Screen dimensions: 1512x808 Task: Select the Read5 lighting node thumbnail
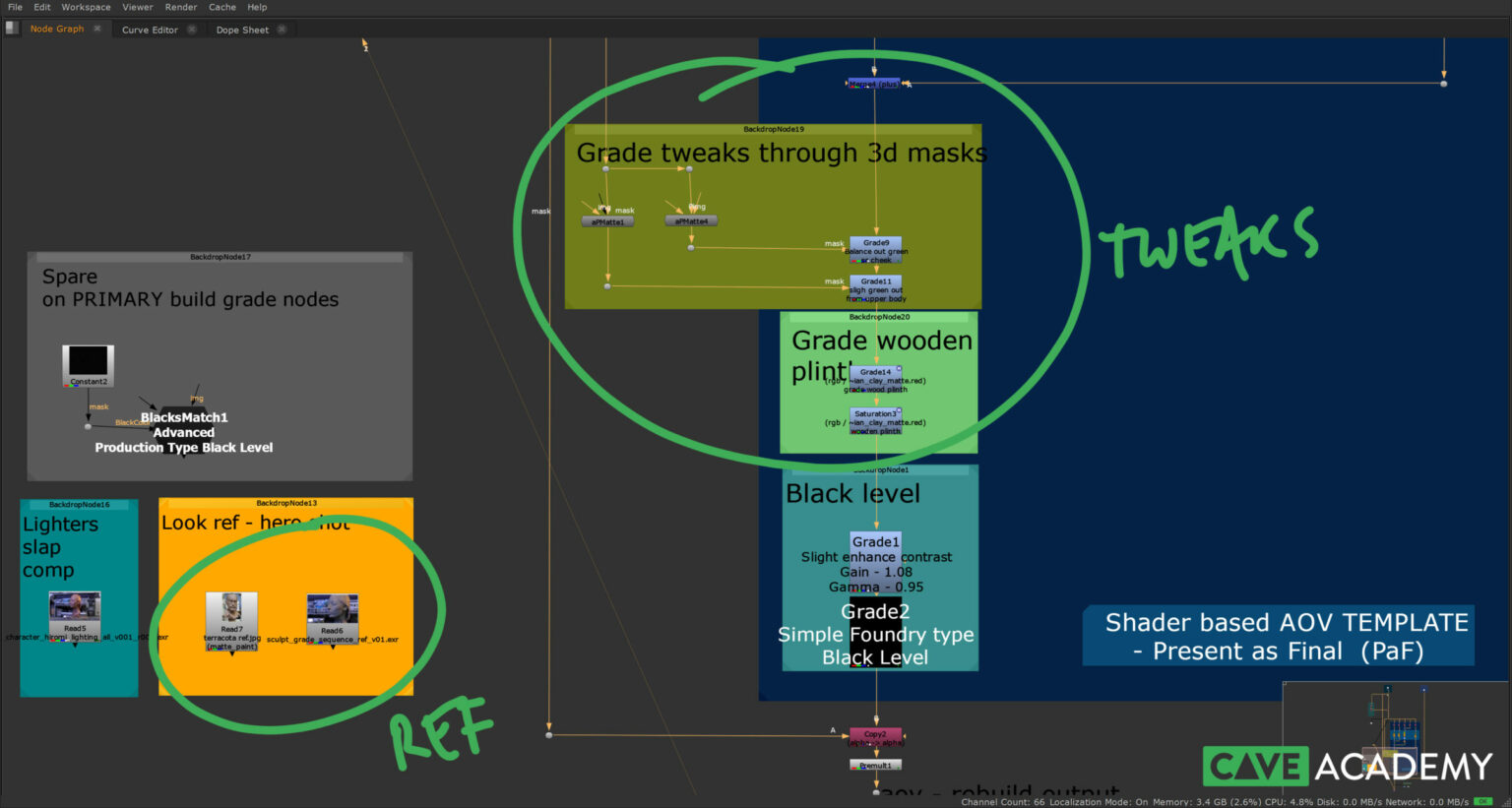pyautogui.click(x=75, y=607)
